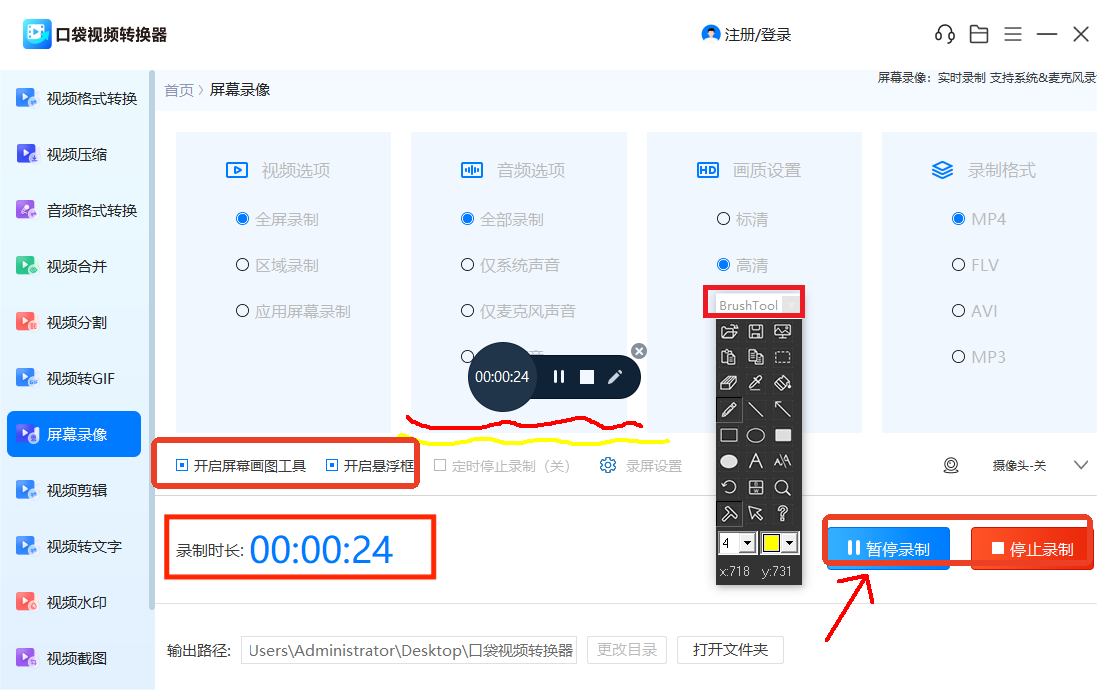This screenshot has width=1097, height=690.
Task: Open the brush size dropdown showing 4
Action: click(x=746, y=543)
